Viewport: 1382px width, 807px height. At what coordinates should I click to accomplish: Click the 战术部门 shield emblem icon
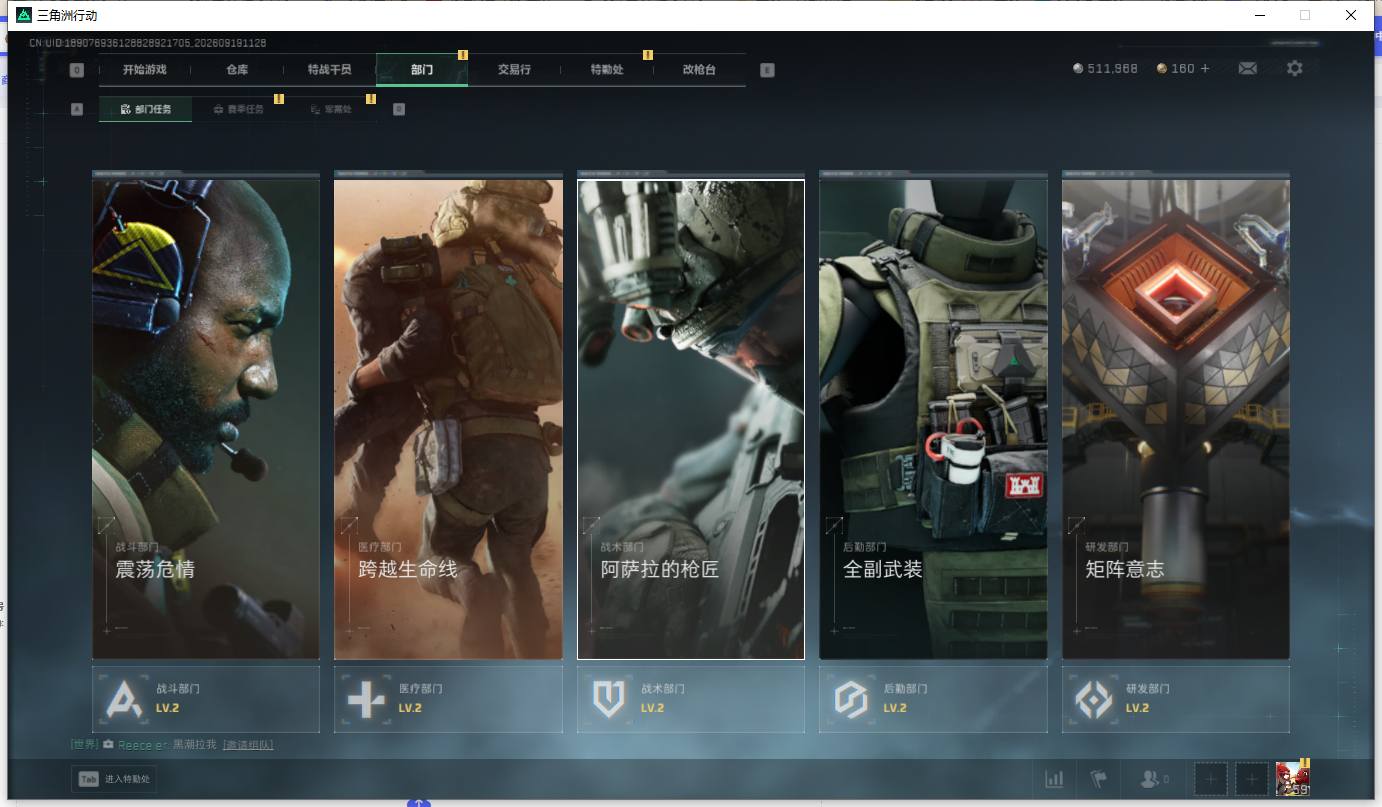pos(609,699)
